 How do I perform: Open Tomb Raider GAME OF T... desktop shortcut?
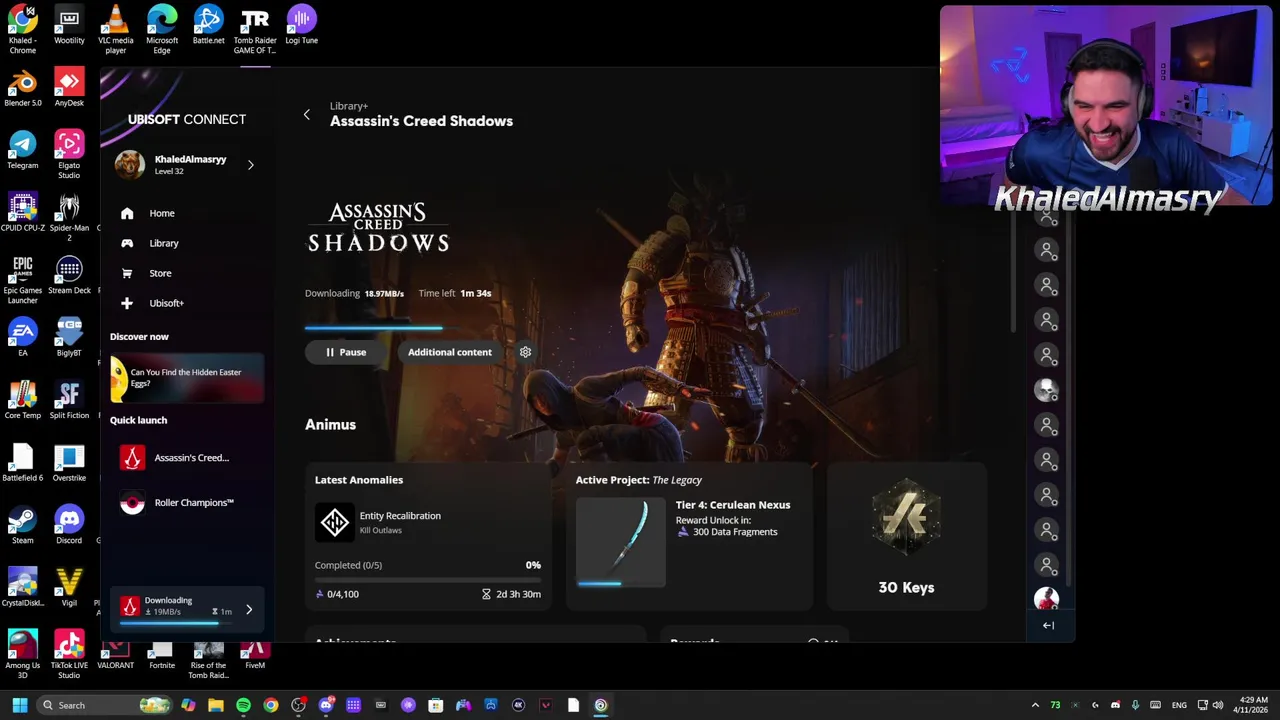coord(255,30)
